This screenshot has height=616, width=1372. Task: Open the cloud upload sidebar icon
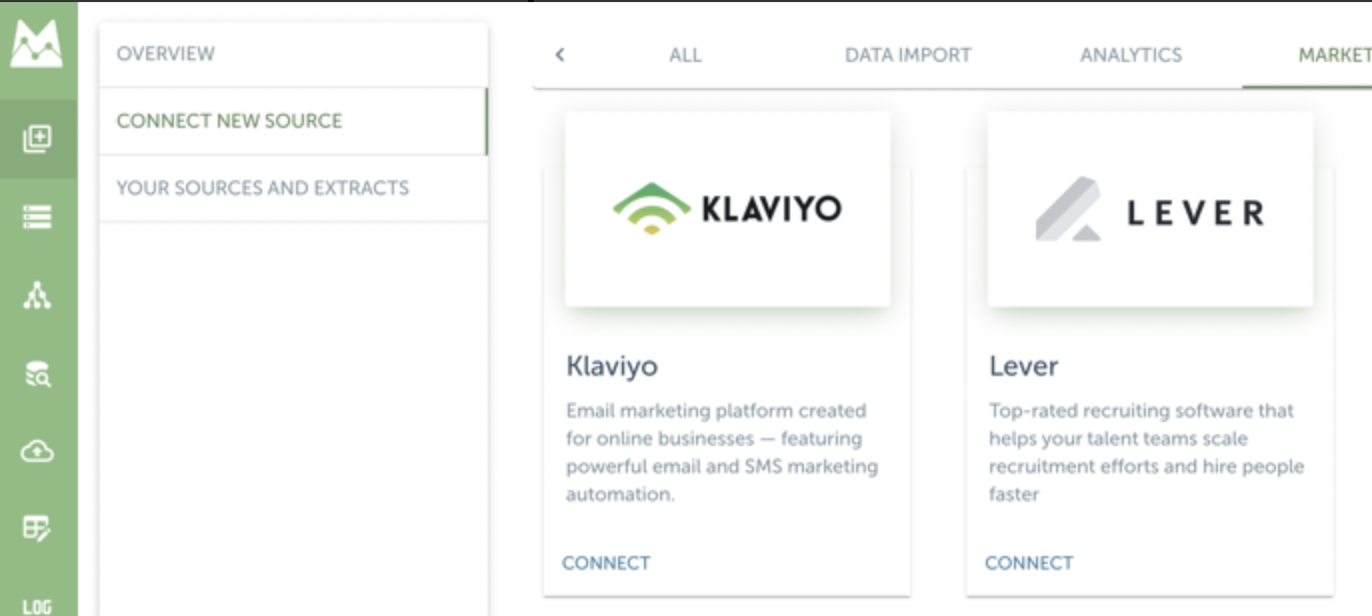[x=37, y=452]
